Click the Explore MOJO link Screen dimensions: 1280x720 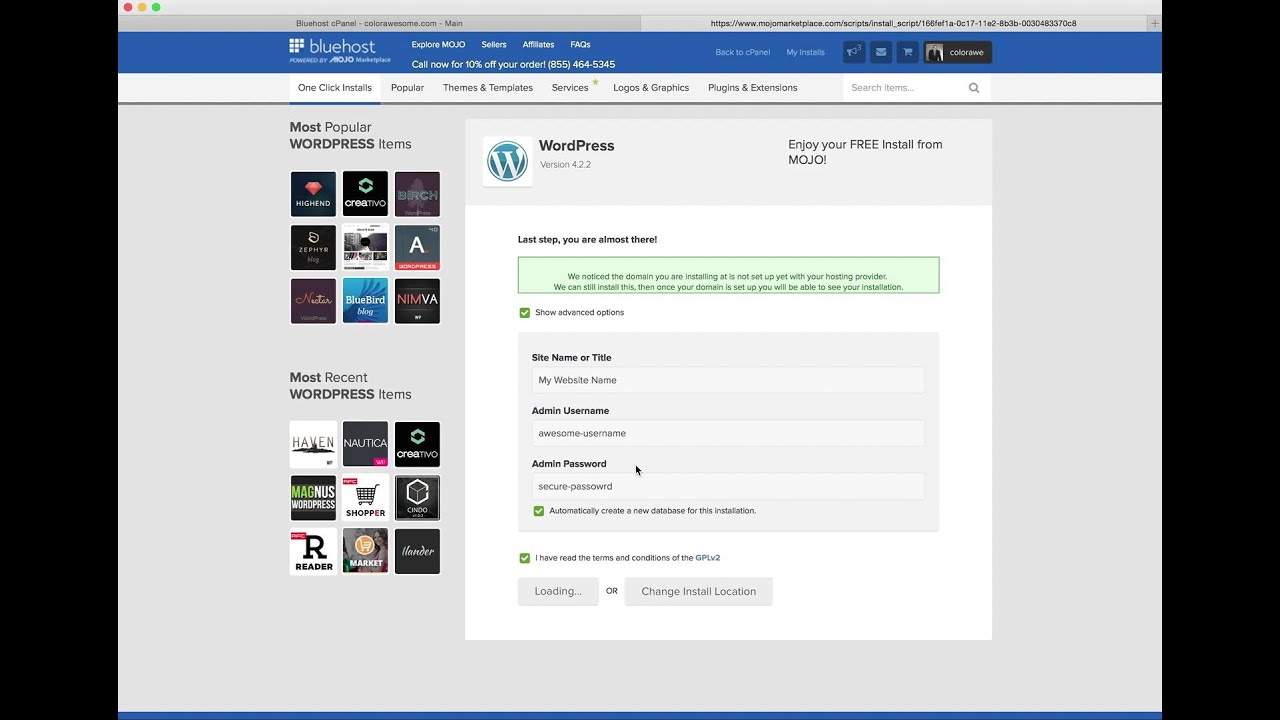click(438, 45)
